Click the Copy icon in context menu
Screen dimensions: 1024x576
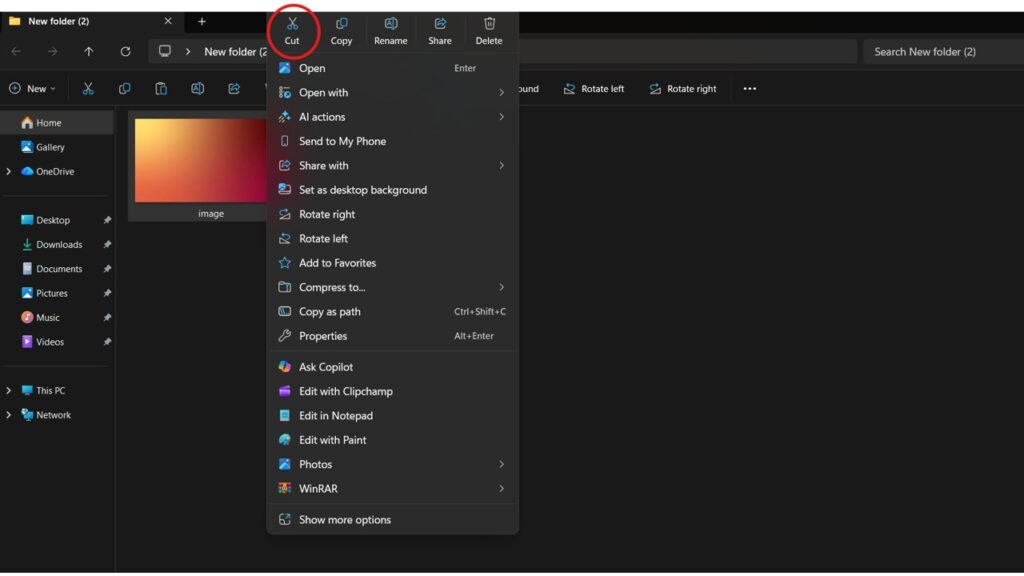click(x=341, y=24)
